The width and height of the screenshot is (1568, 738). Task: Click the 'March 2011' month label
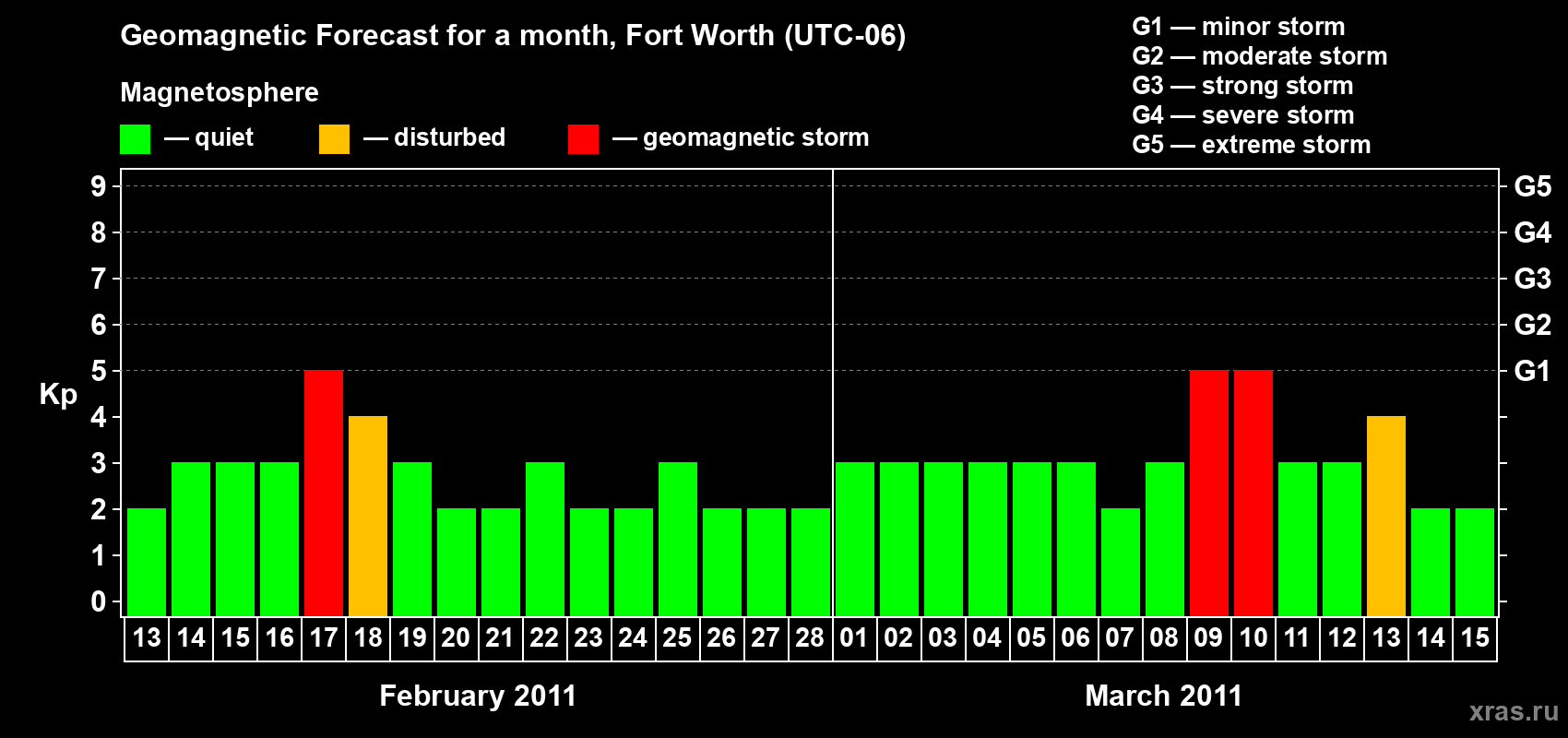tap(1164, 696)
